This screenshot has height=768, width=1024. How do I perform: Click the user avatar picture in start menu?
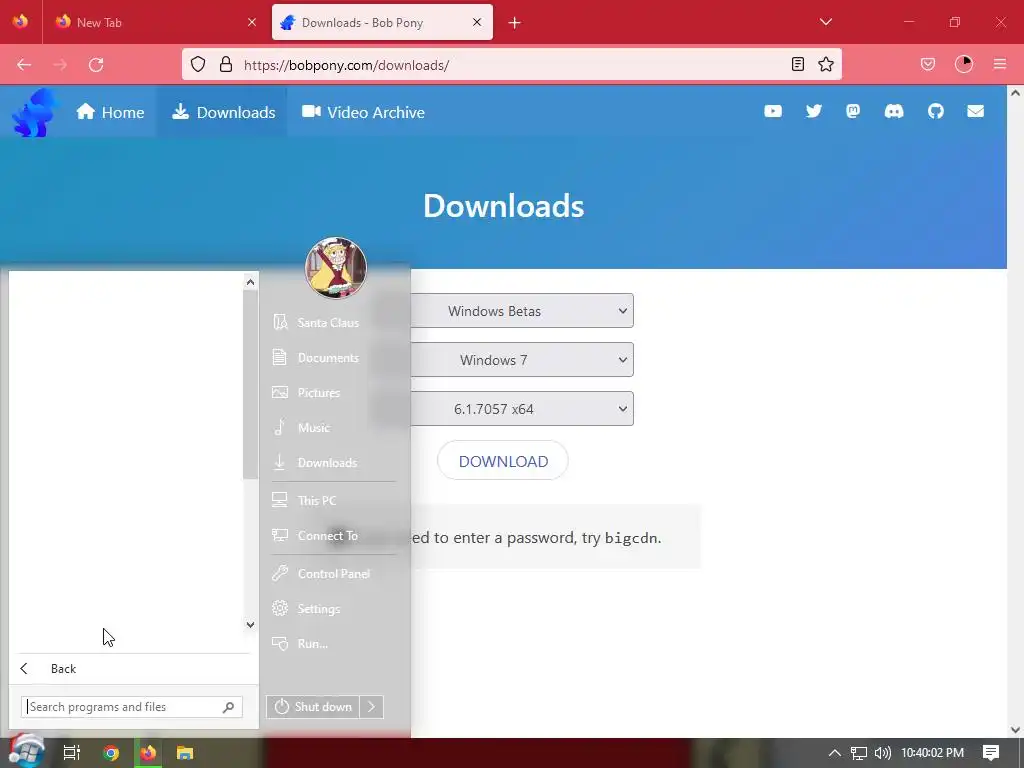tap(336, 268)
